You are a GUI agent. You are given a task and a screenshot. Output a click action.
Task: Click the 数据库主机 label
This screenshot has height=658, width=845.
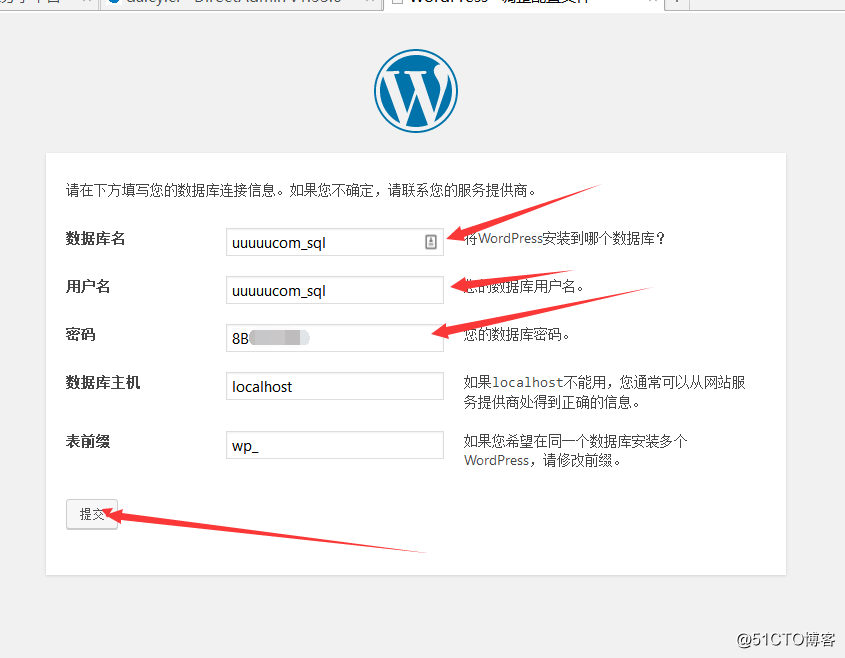[x=103, y=383]
